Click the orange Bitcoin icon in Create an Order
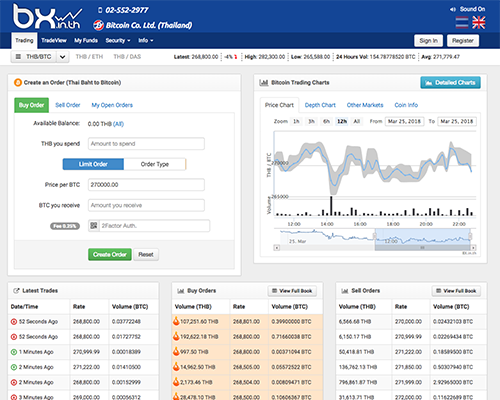The image size is (500, 400). point(18,82)
